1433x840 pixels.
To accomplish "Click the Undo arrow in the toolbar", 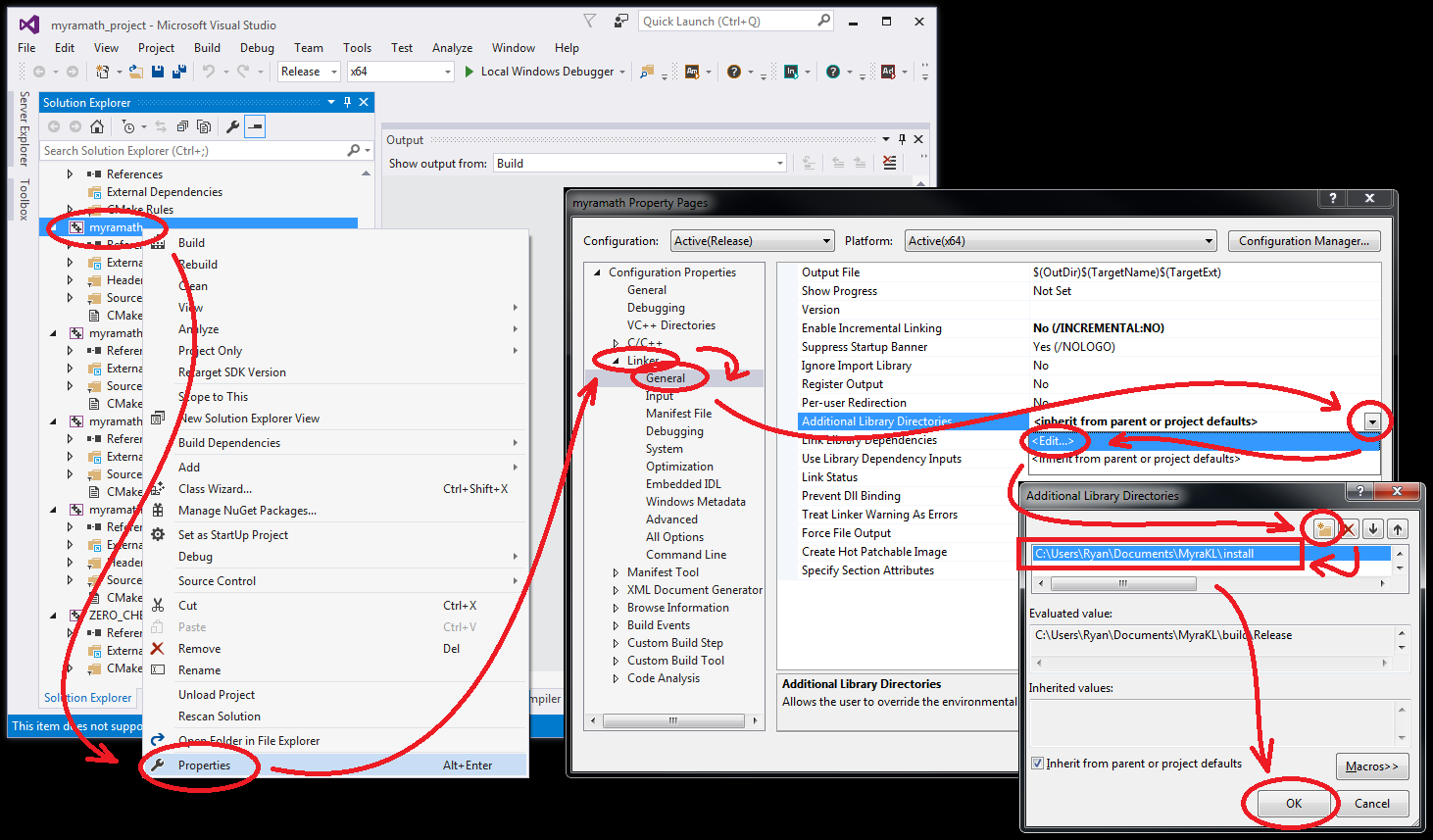I will click(209, 72).
